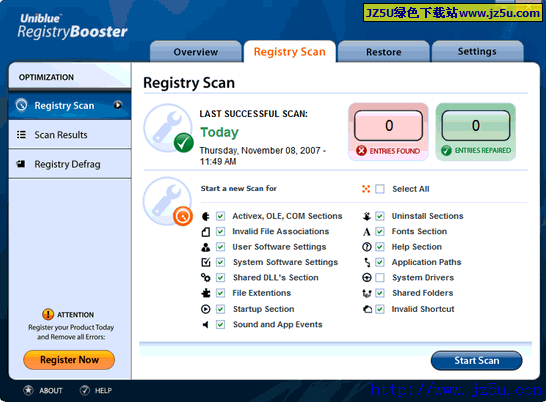Toggle the Startup Section checkbox
The height and width of the screenshot is (402, 546).
point(220,309)
